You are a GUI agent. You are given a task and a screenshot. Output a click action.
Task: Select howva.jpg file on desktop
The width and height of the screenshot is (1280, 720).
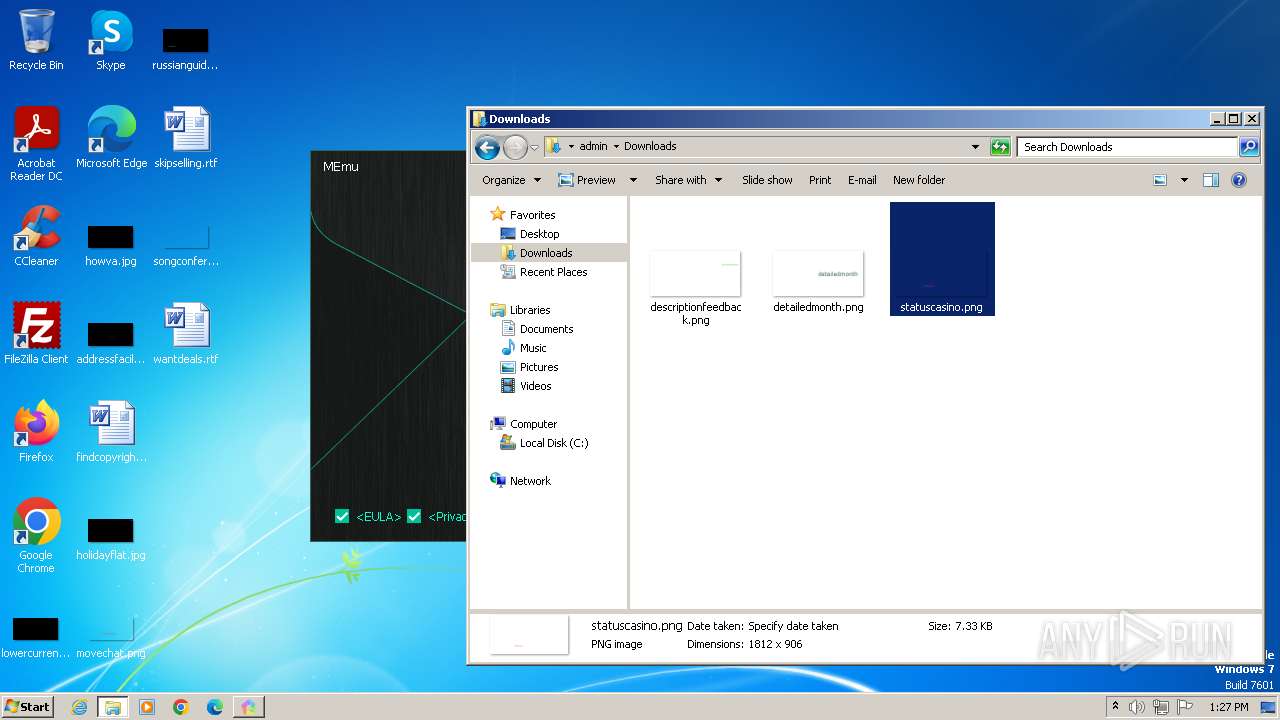(x=111, y=245)
